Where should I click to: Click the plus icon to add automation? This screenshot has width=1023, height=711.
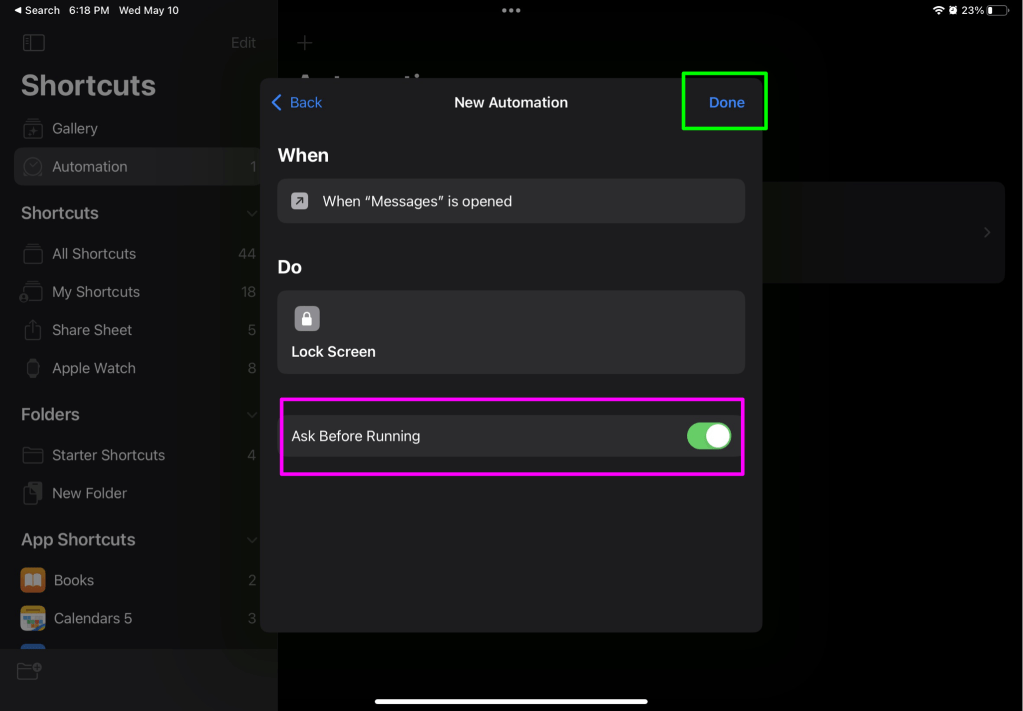[305, 43]
